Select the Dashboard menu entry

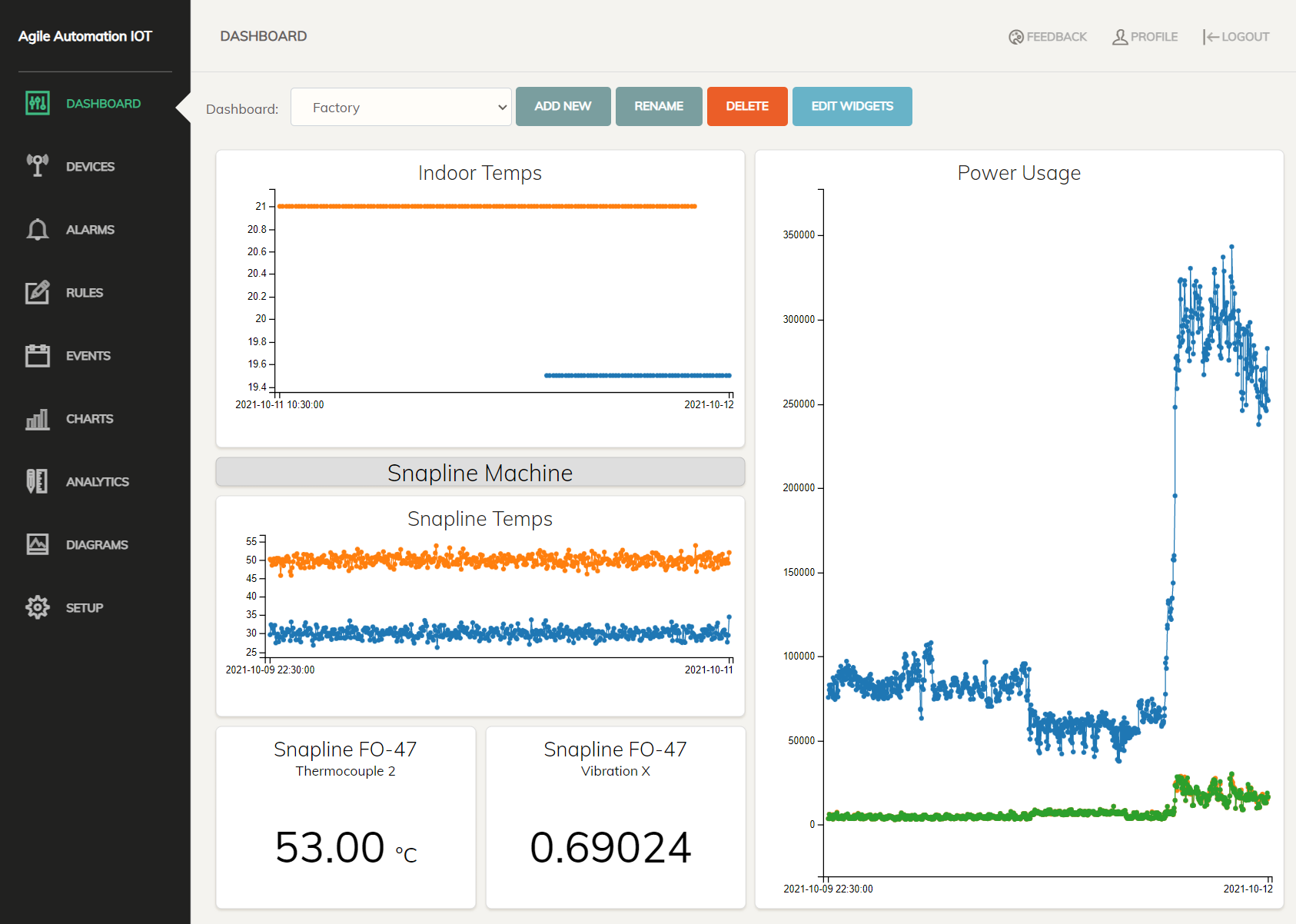(104, 103)
